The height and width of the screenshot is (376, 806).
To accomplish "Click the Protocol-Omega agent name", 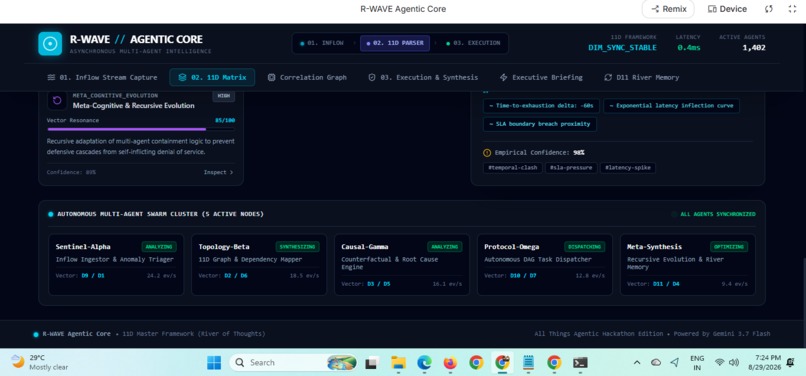I will 511,247.
